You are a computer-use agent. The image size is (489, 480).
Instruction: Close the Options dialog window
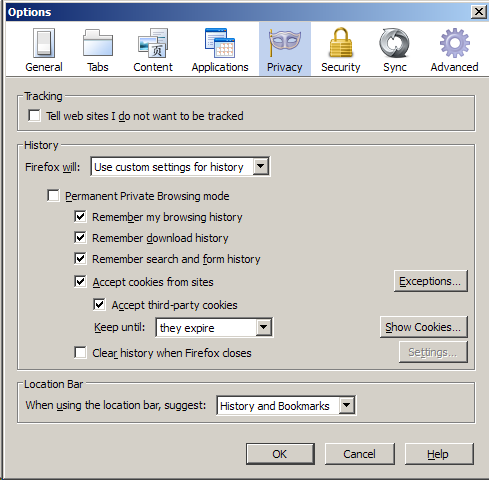point(479,12)
